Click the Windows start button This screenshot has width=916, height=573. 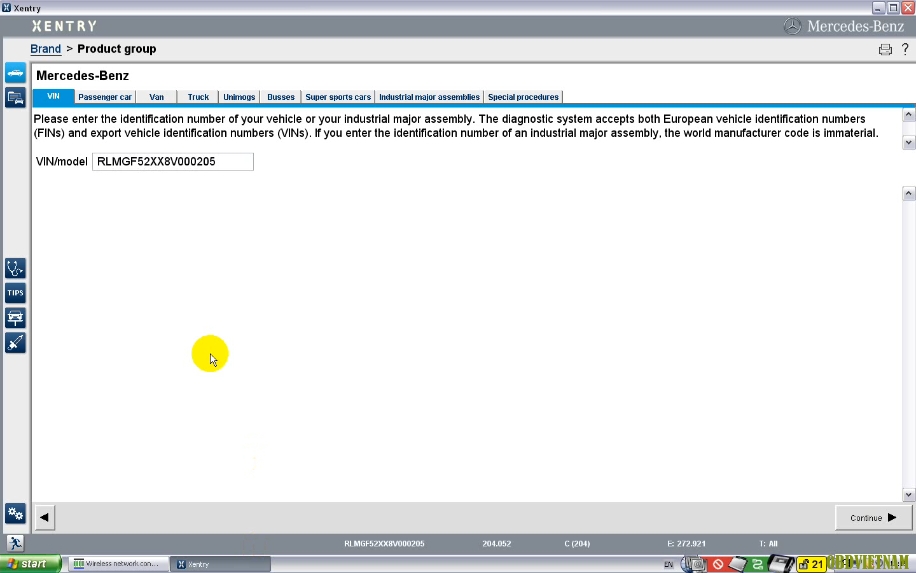[30, 564]
